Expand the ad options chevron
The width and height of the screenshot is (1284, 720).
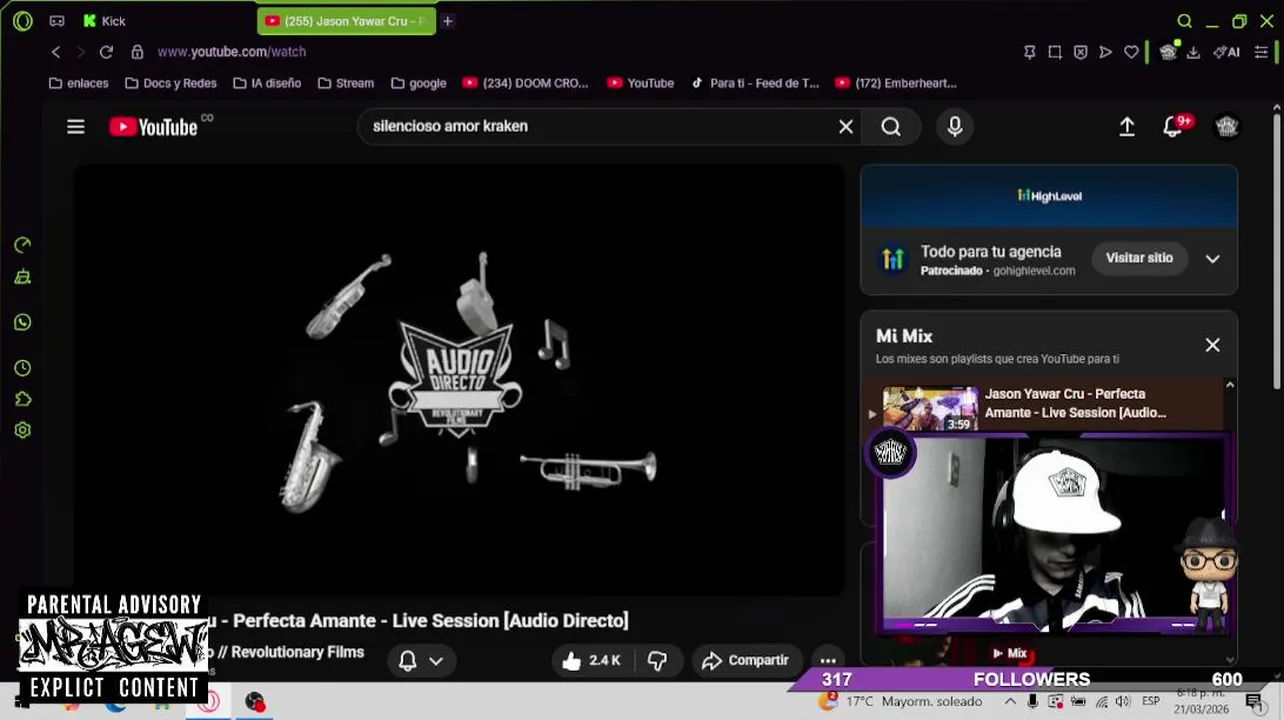pyautogui.click(x=1212, y=258)
